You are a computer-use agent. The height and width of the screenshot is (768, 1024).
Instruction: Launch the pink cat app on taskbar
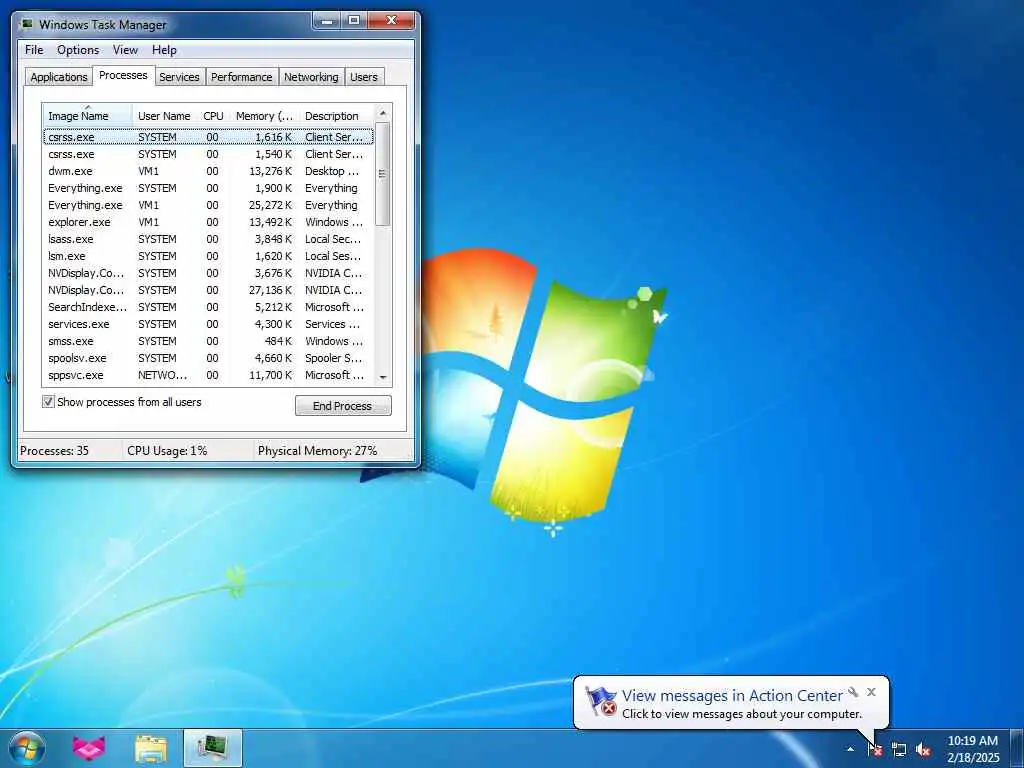pyautogui.click(x=89, y=748)
